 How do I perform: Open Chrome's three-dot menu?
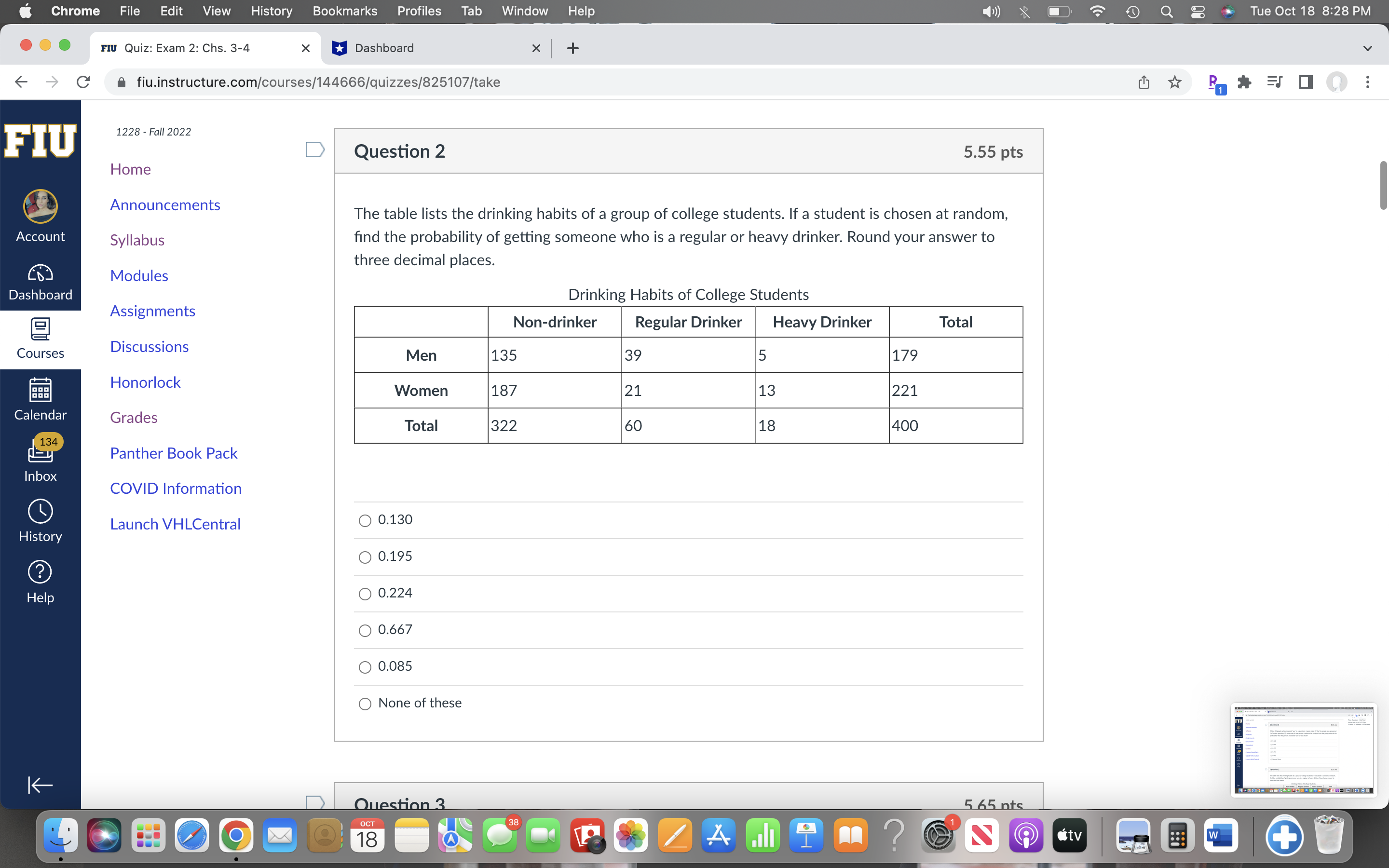coord(1368,82)
